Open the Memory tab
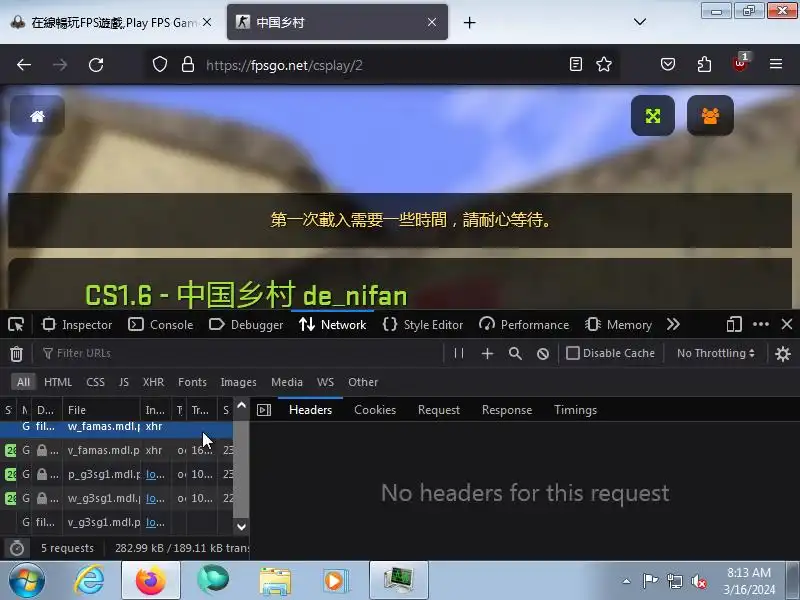 pos(619,324)
